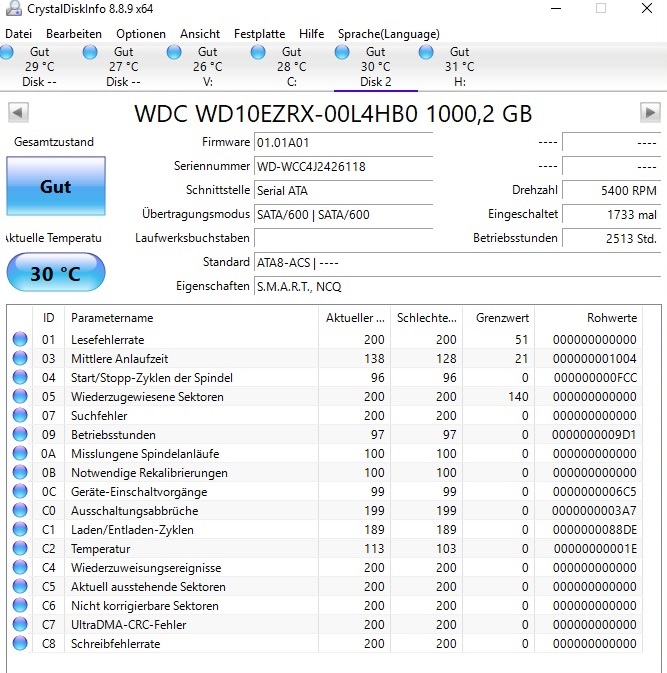Viewport: 667px width, 673px height.
Task: Click the Standard field ATA8-ACS
Action: [457, 262]
